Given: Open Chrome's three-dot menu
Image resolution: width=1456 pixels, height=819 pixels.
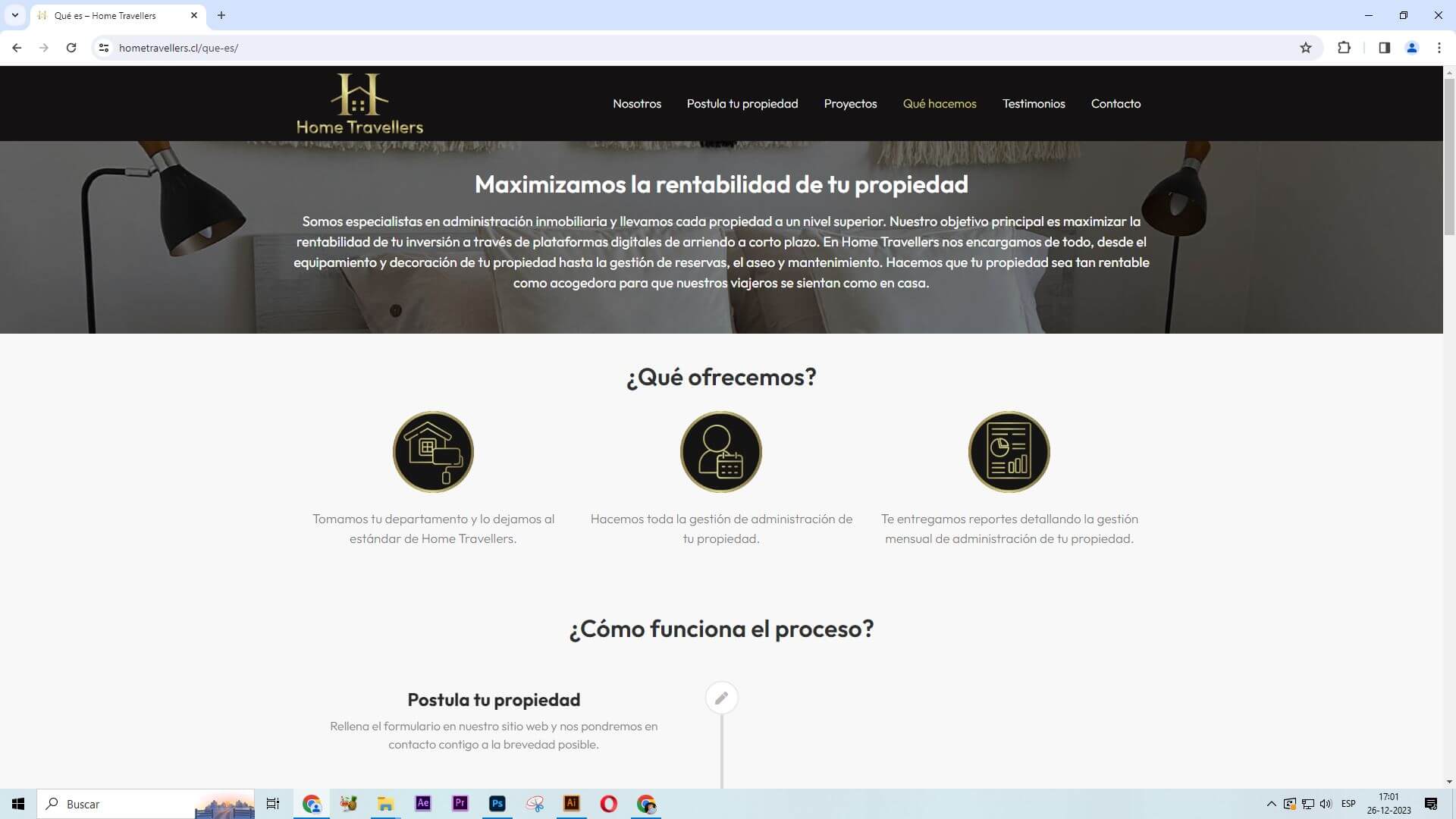Looking at the screenshot, I should 1439,48.
